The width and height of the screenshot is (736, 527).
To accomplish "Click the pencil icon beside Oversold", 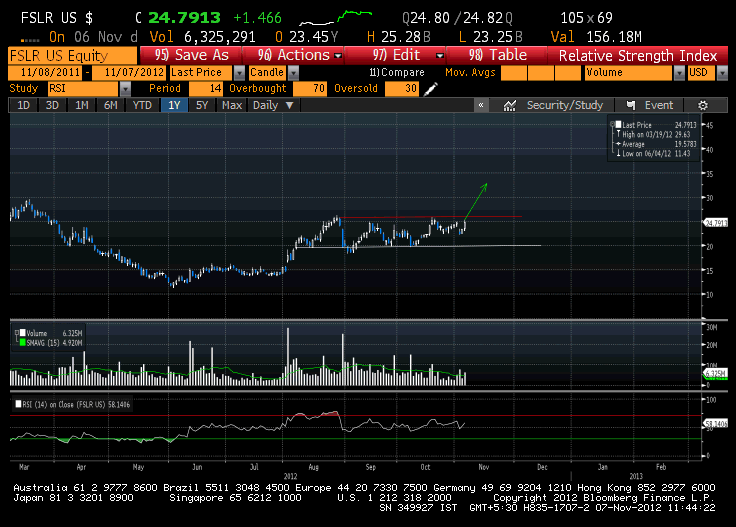I will pyautogui.click(x=430, y=89).
